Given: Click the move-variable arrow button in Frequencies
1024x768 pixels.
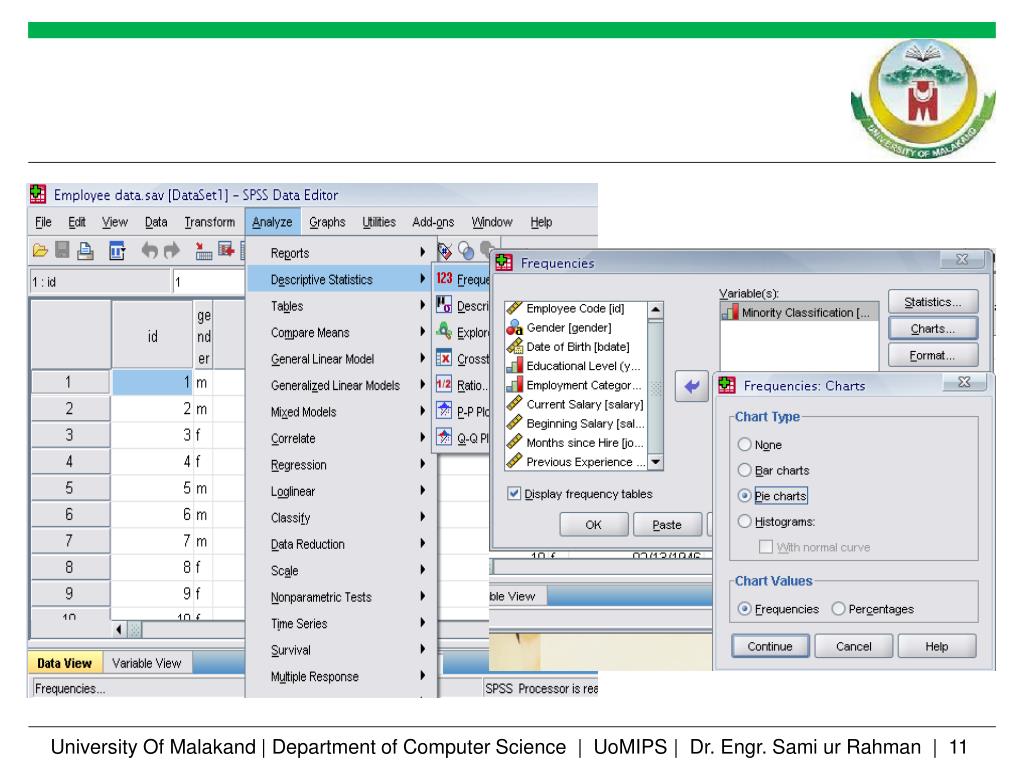Looking at the screenshot, I should 692,386.
